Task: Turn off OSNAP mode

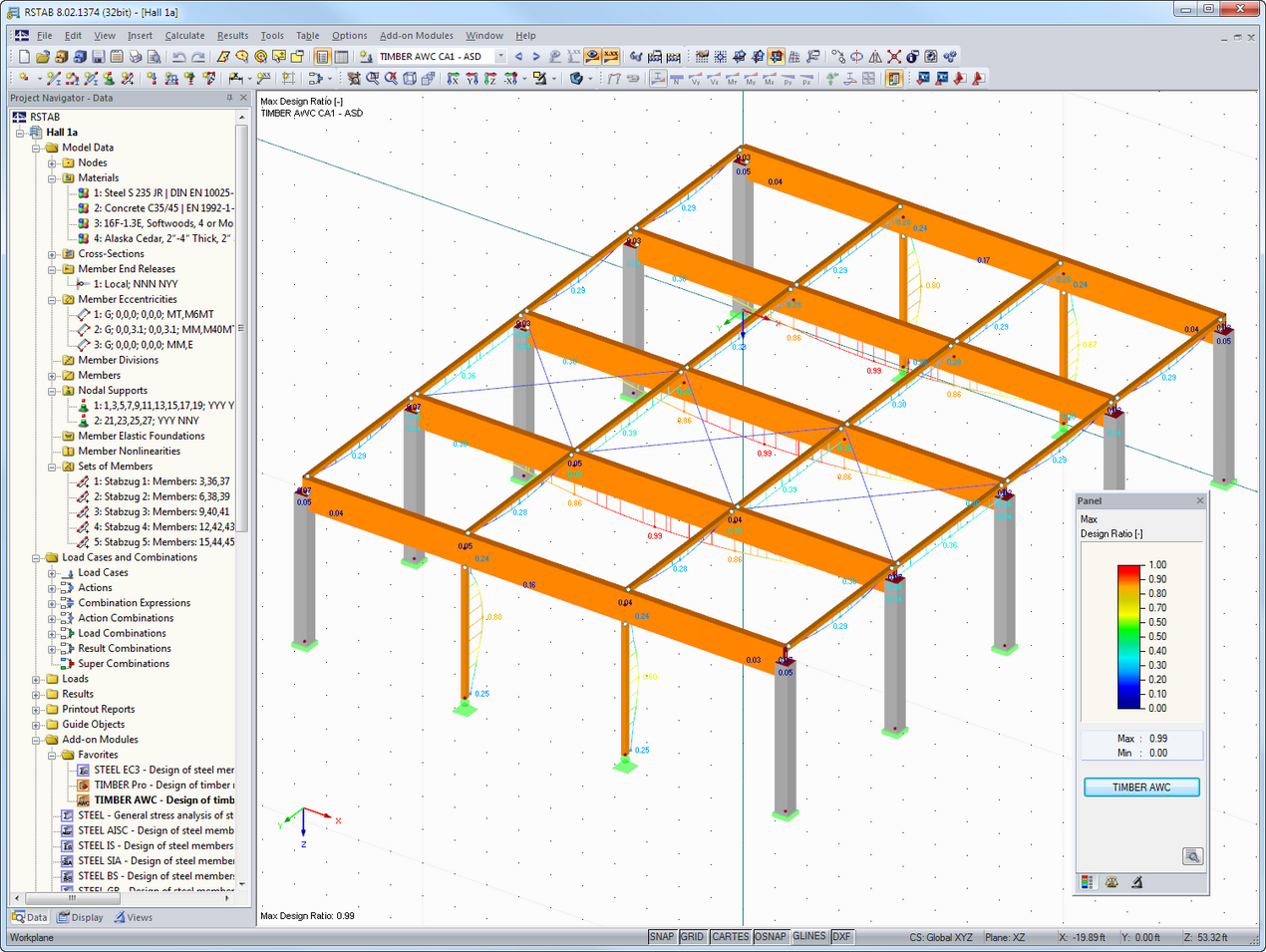Action: (x=771, y=936)
